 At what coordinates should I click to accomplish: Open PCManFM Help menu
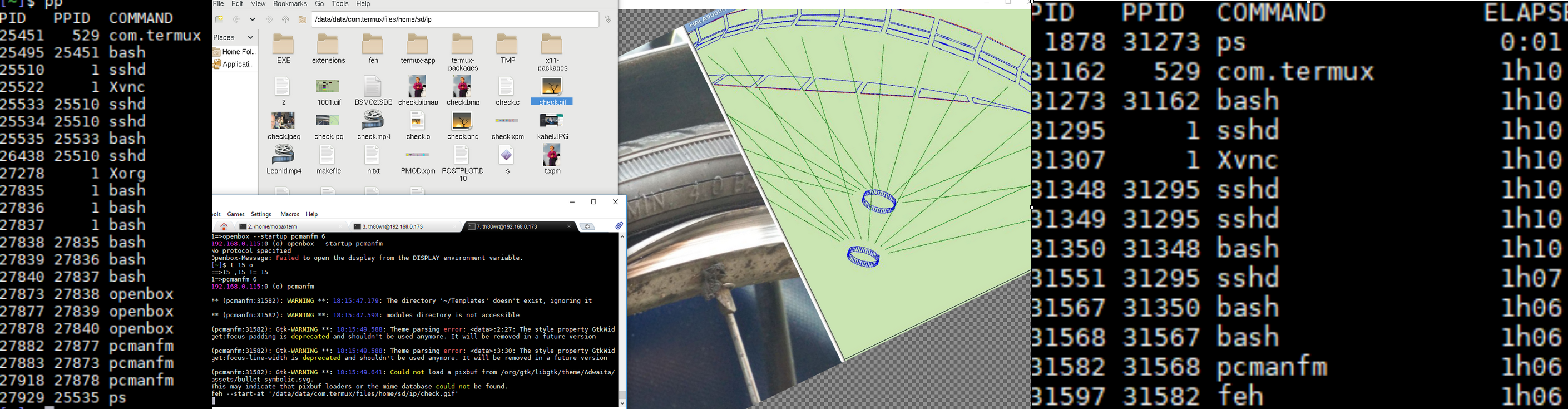click(363, 4)
